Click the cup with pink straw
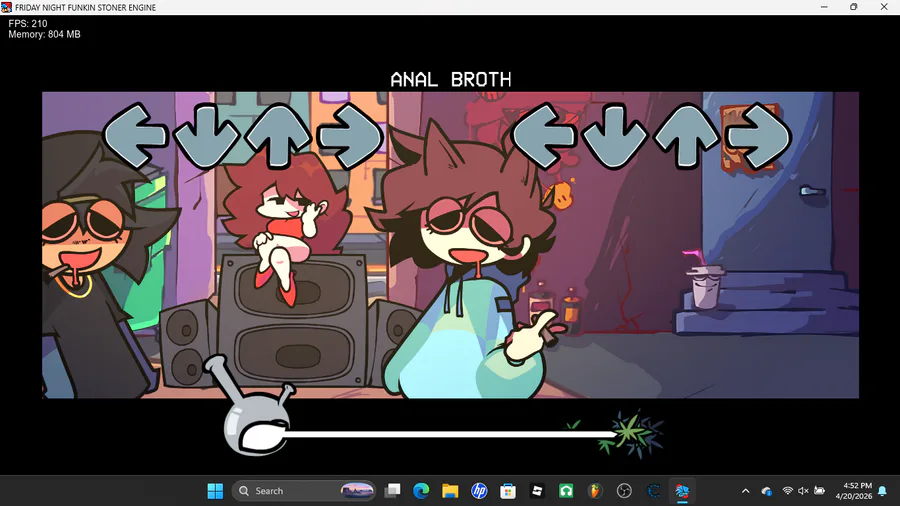The image size is (900, 506). (x=704, y=281)
